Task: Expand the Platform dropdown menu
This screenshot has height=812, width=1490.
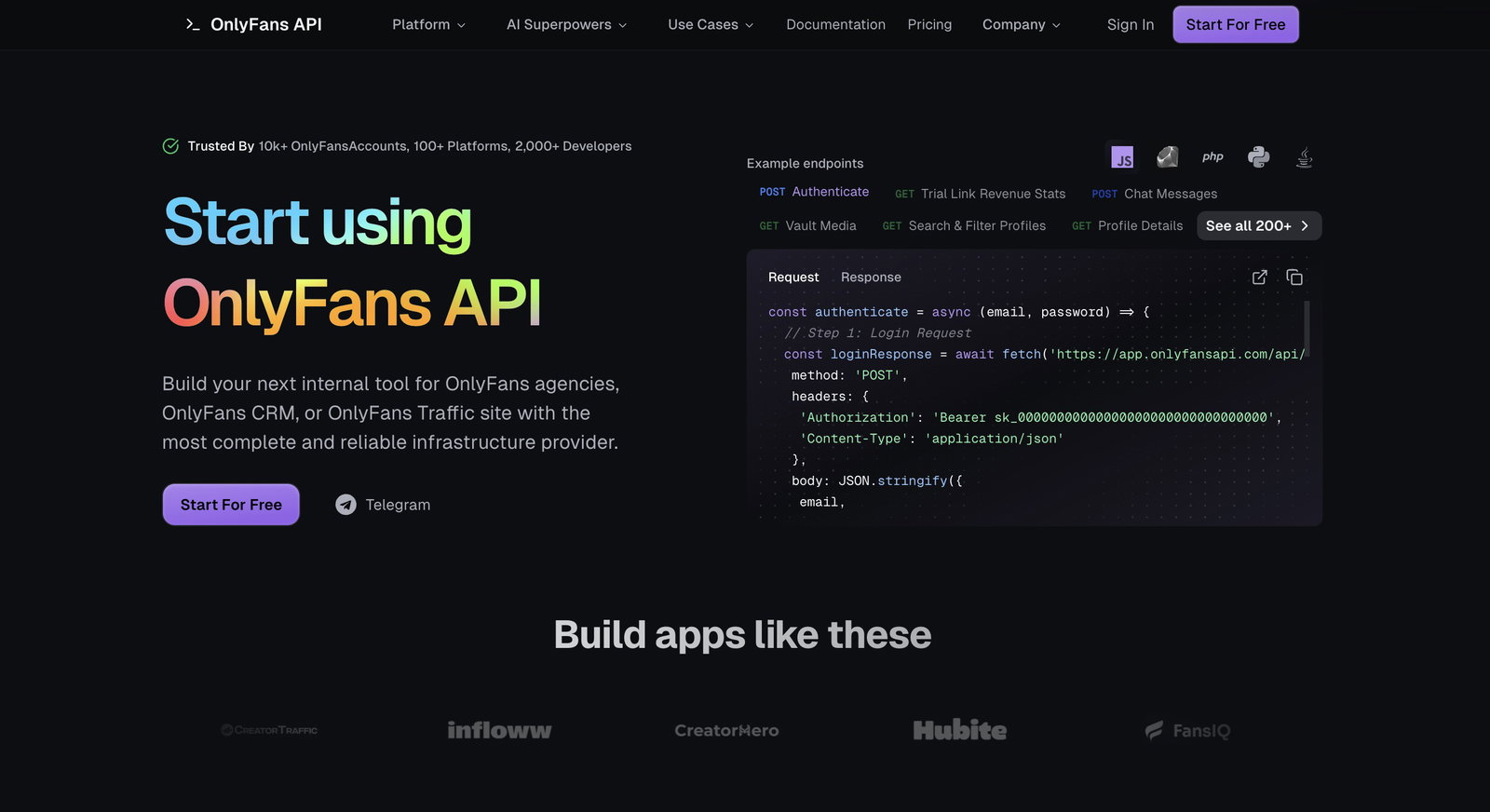Action: point(428,24)
